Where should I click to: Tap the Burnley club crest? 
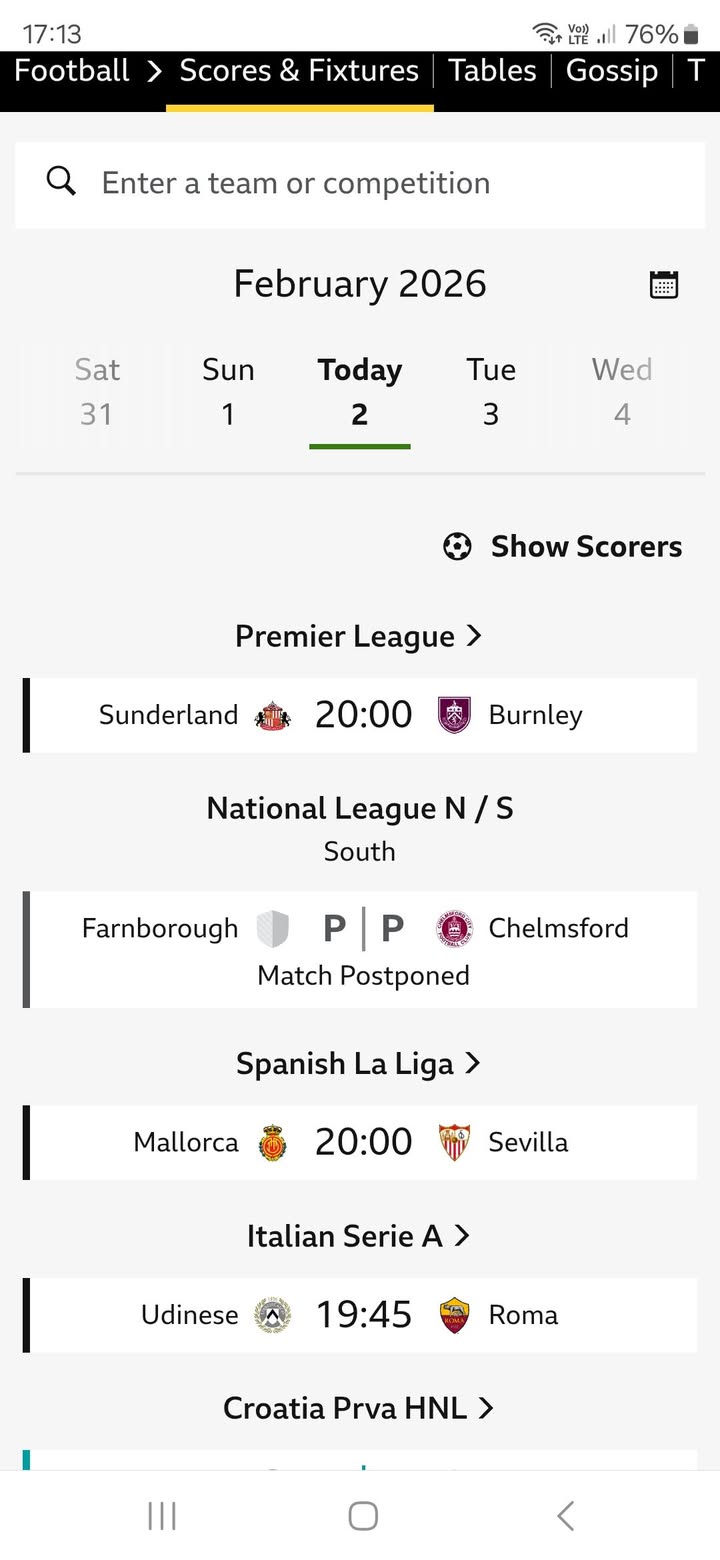click(455, 716)
